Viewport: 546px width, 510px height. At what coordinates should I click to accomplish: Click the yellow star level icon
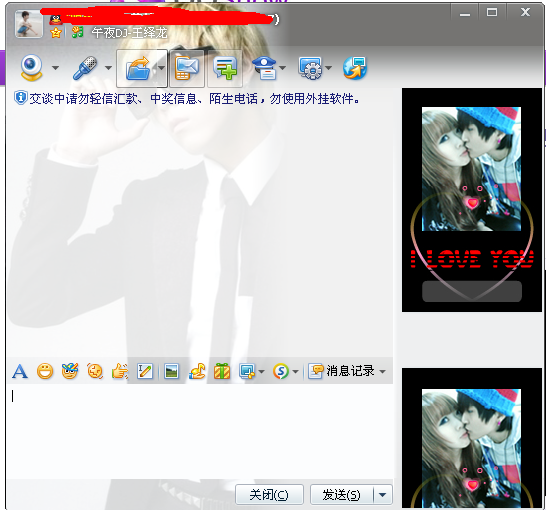pyautogui.click(x=56, y=33)
